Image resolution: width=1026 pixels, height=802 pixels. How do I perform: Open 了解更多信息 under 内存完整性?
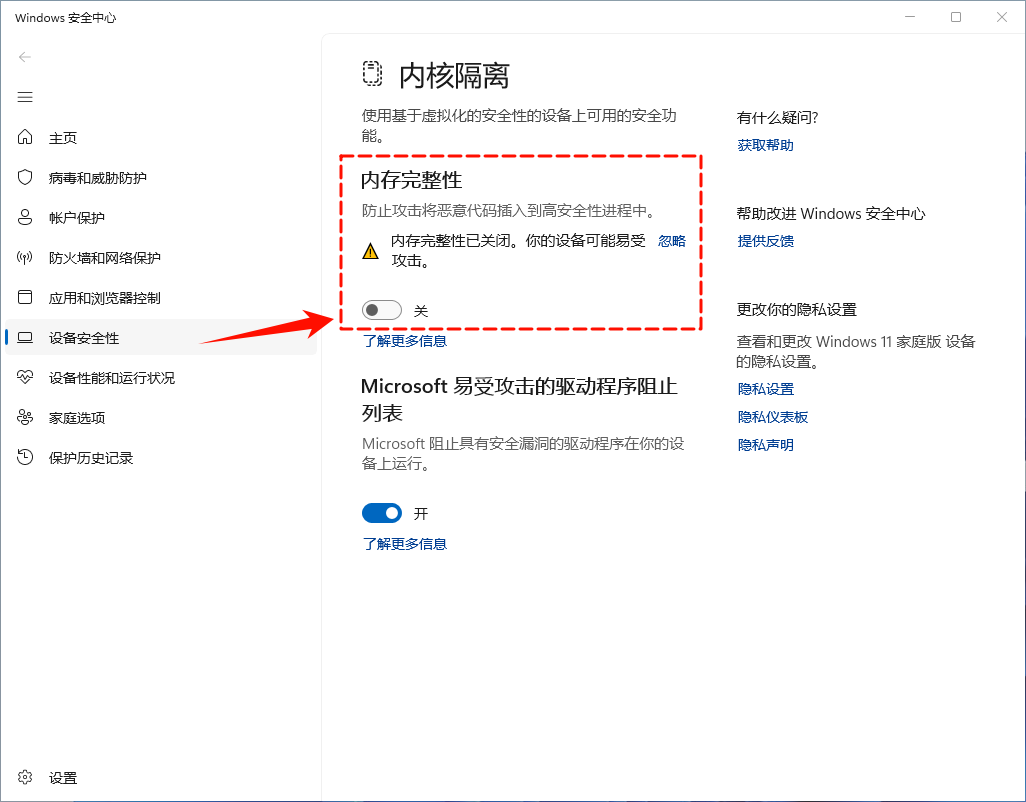coord(404,341)
